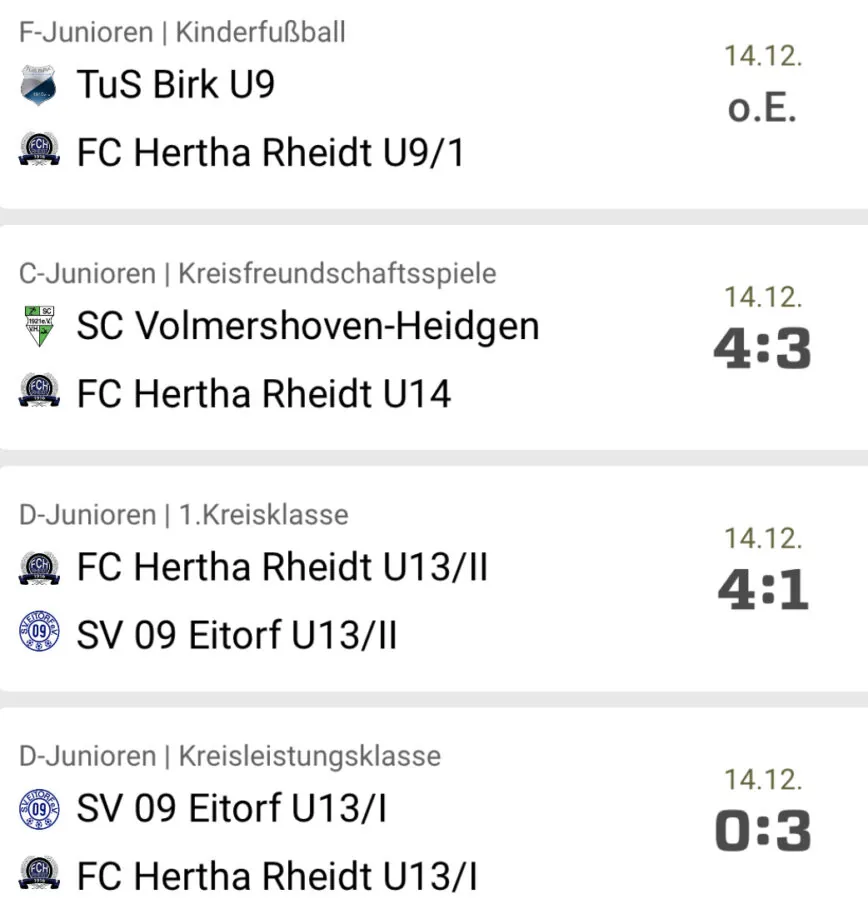
Task: Open the FC Hertha Rheidt U14 team
Action: 264,393
